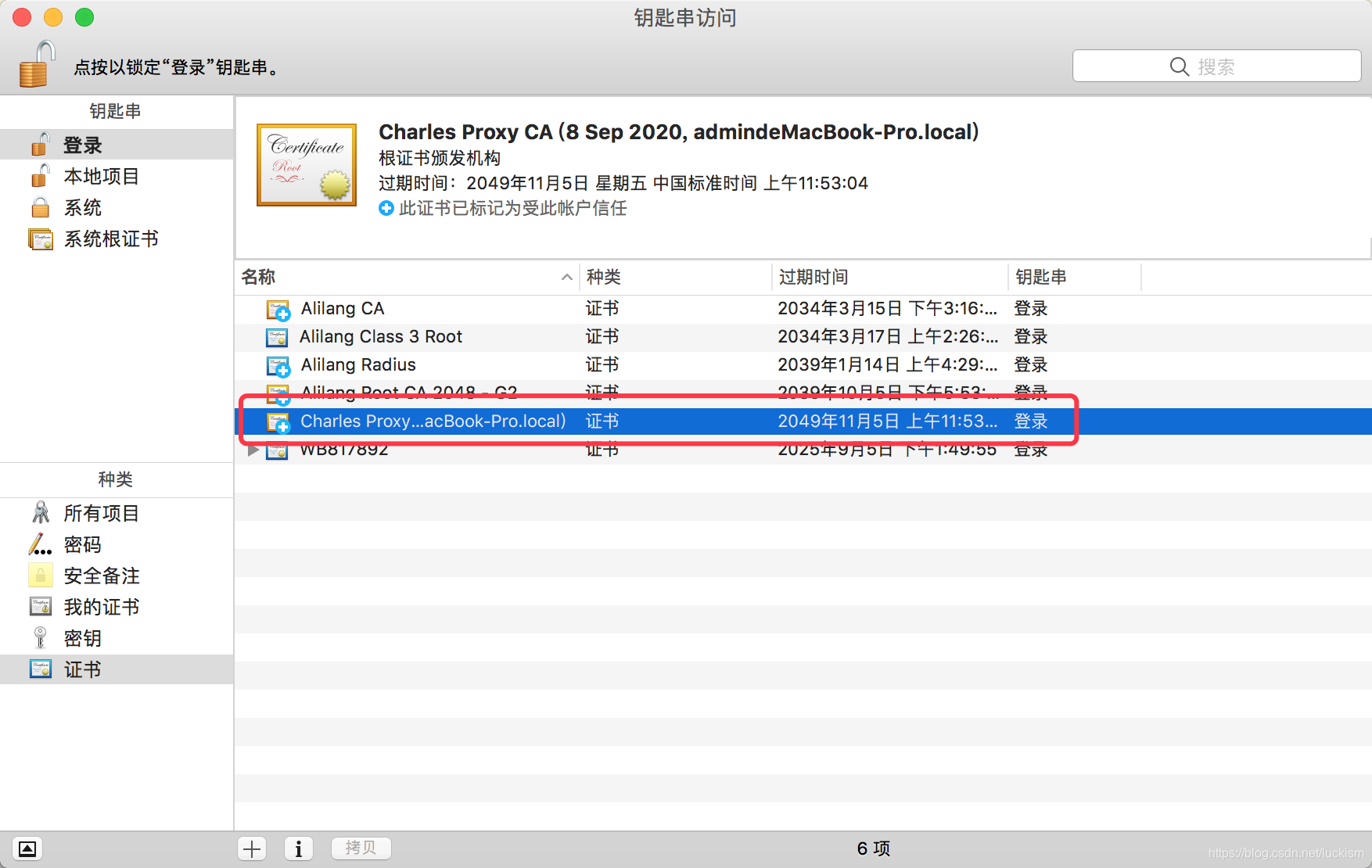Select the 登录 keychain padlock icon

(x=40, y=145)
